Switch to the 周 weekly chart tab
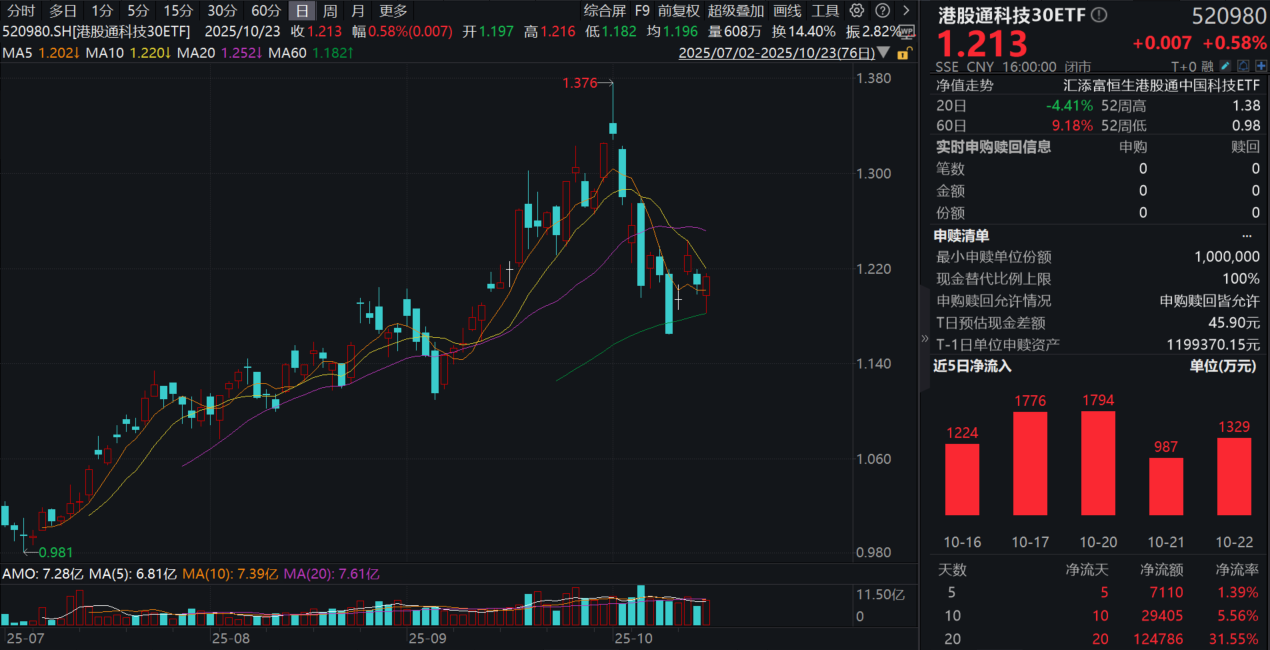This screenshot has width=1270, height=650. pyautogui.click(x=329, y=11)
